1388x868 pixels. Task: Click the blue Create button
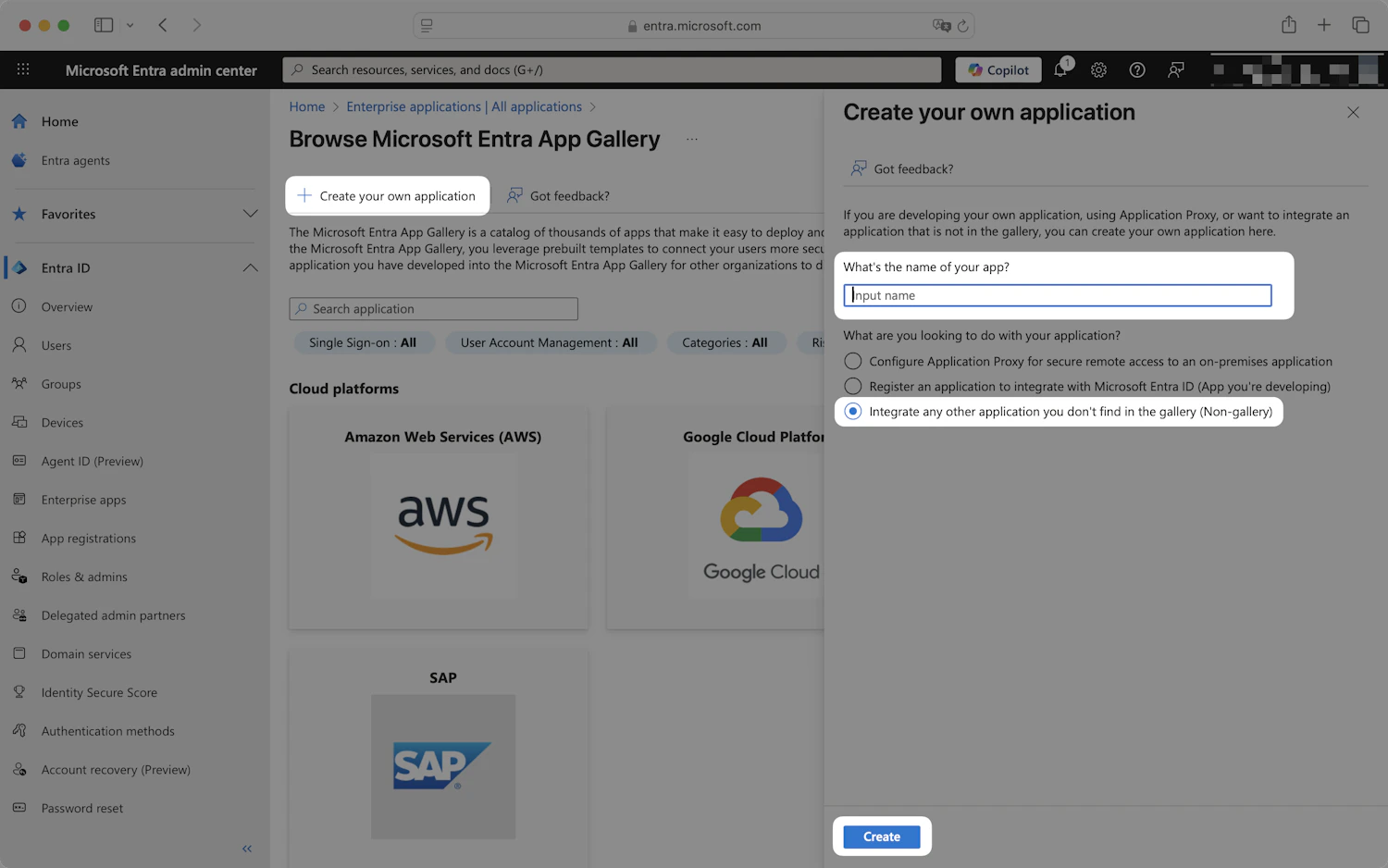(882, 837)
